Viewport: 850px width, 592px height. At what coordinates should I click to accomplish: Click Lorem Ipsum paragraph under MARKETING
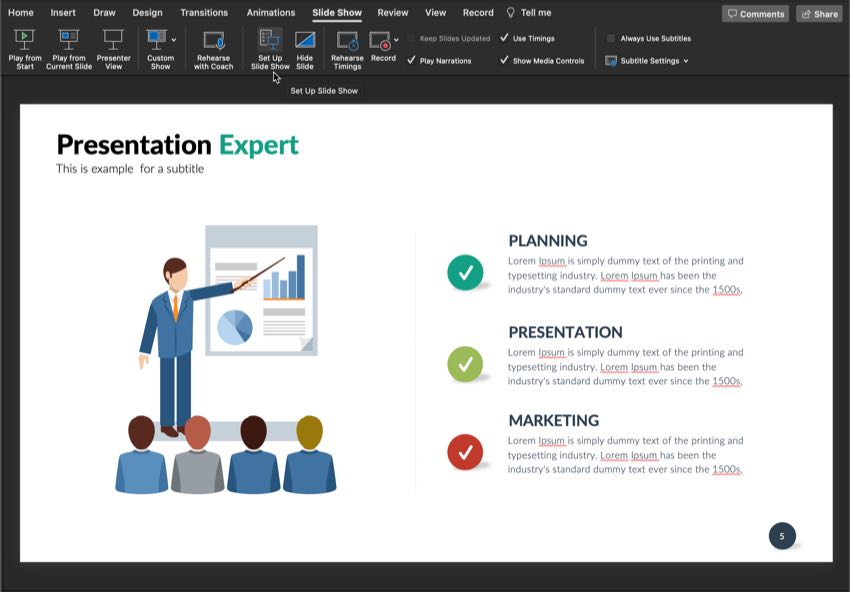(626, 455)
